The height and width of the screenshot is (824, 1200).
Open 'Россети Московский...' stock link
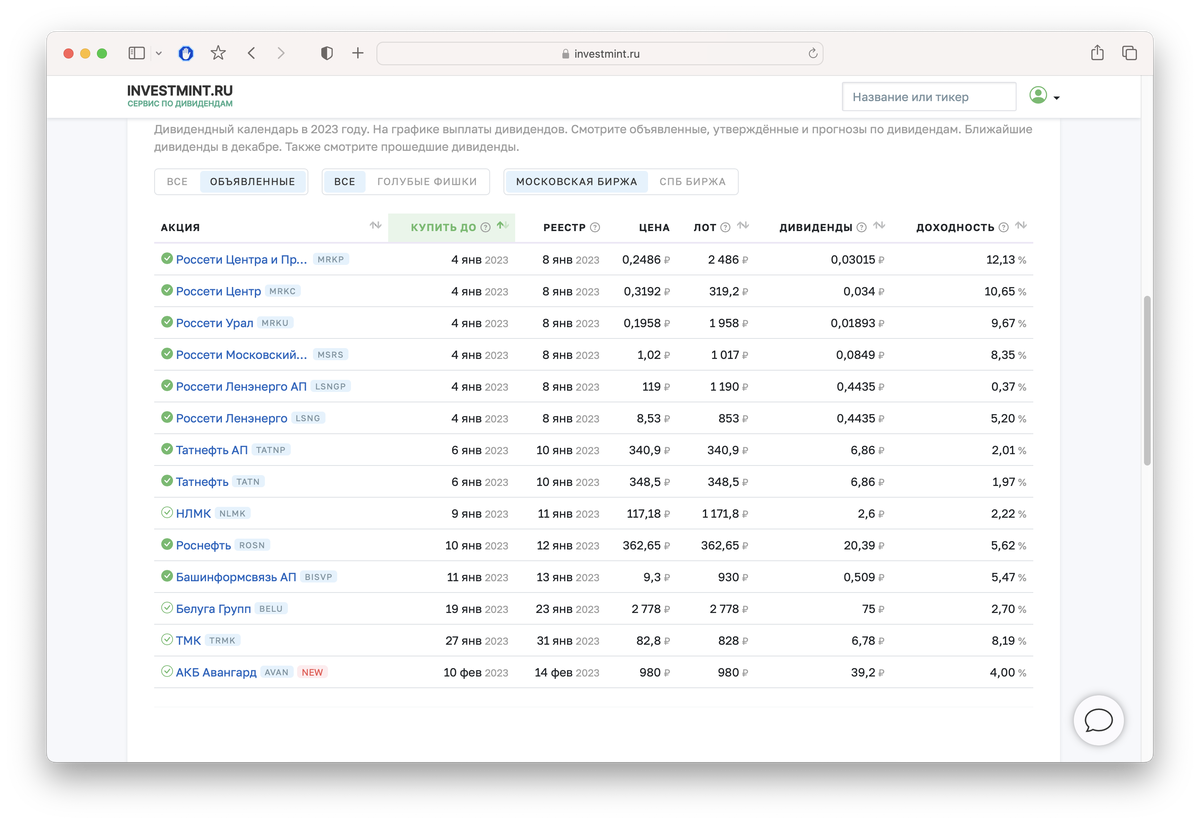pyautogui.click(x=241, y=355)
